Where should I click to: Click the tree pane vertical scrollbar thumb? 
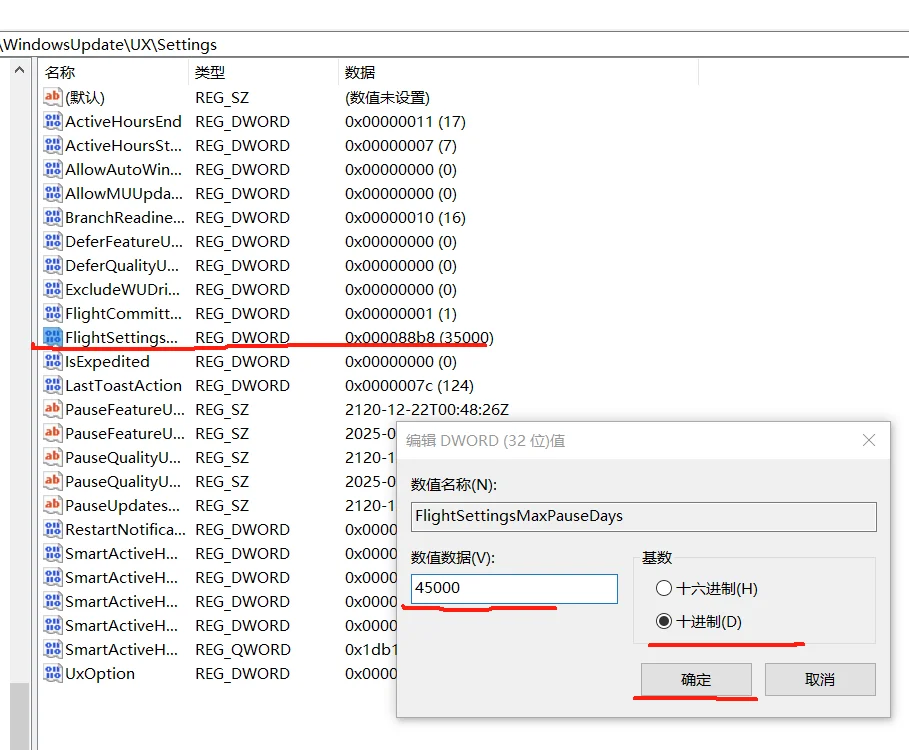click(x=19, y=716)
